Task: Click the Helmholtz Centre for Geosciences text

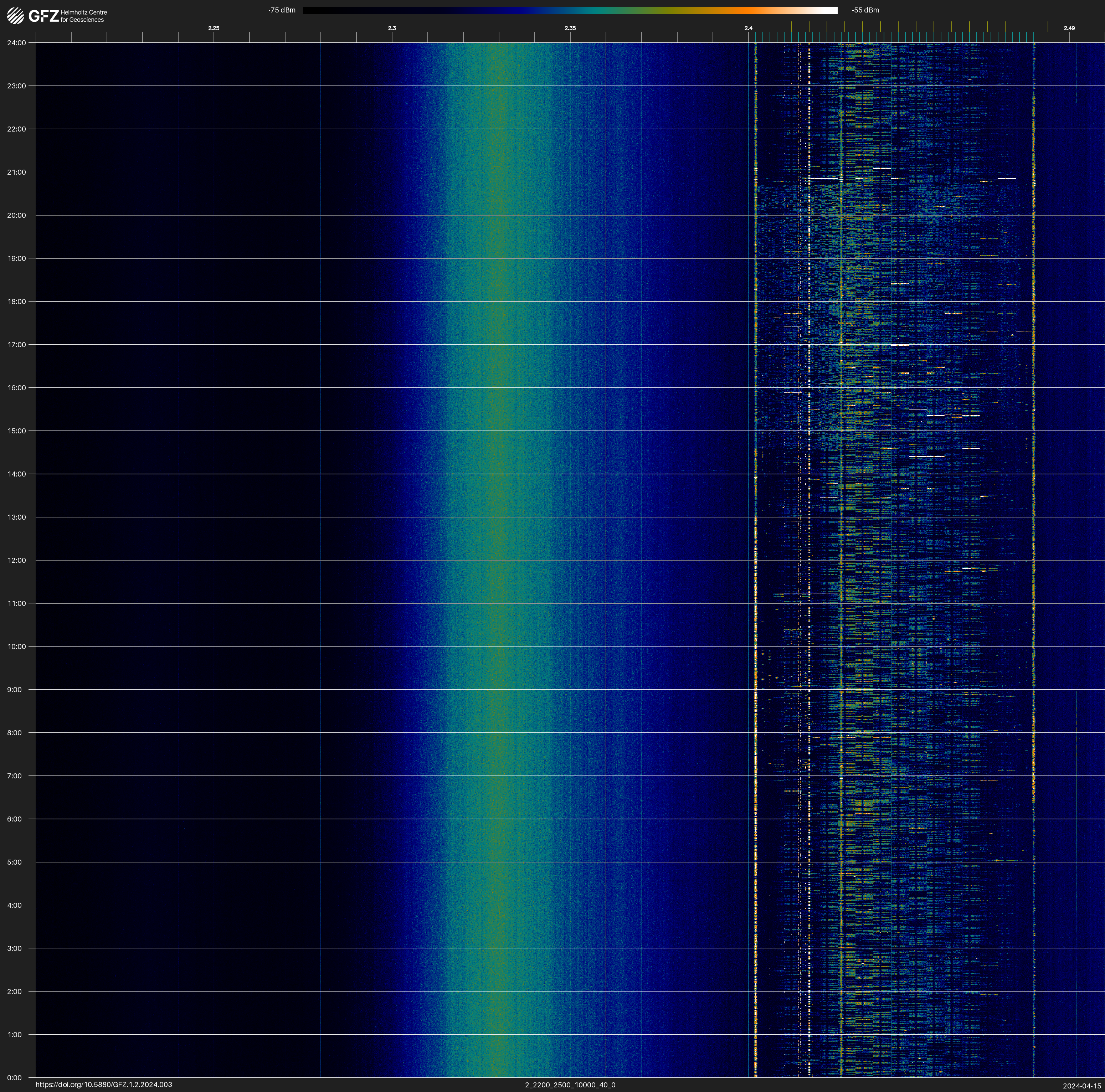Action: pyautogui.click(x=83, y=16)
